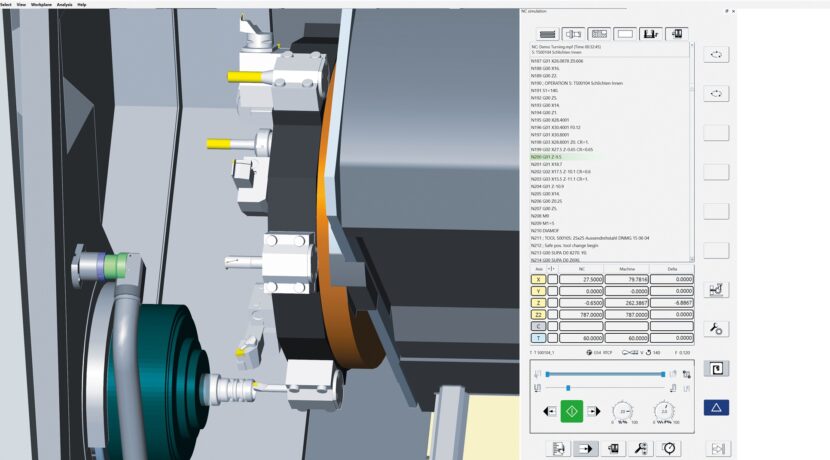Toggle the checkbox beside the Z axis
The width and height of the screenshot is (830, 460).
coord(553,303)
